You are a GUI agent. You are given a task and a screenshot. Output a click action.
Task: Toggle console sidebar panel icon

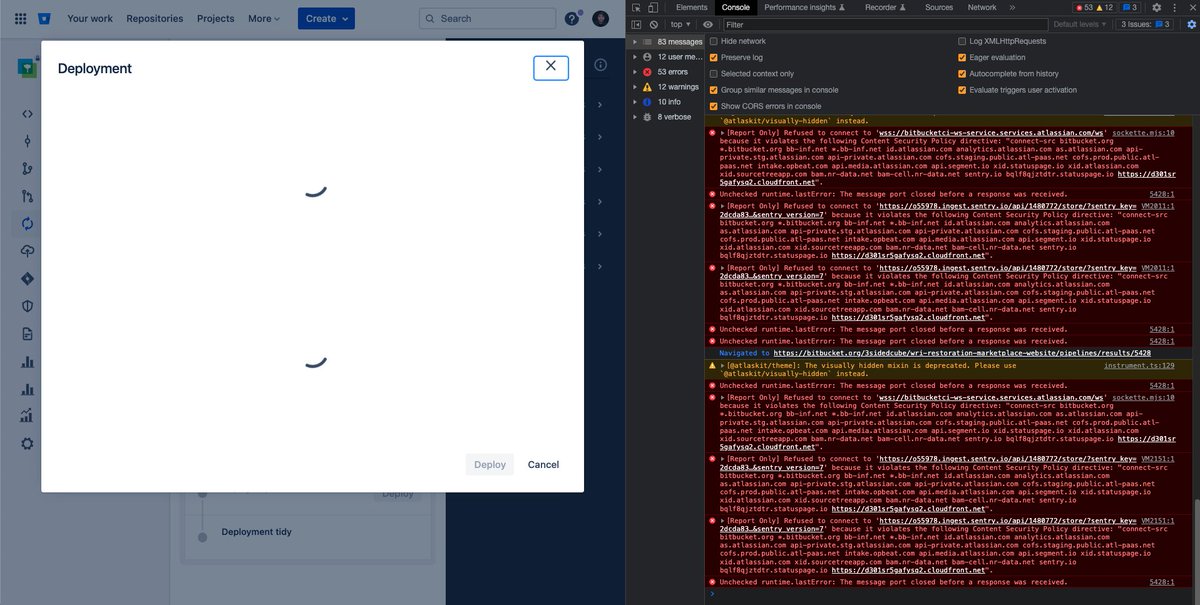coord(636,24)
